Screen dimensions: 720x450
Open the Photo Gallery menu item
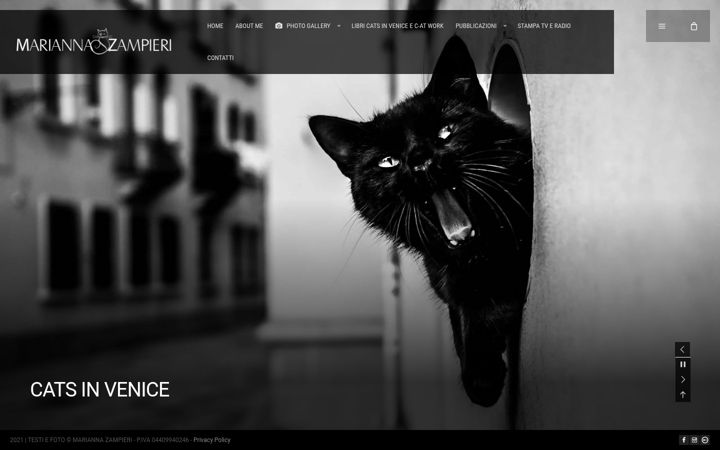(303, 26)
